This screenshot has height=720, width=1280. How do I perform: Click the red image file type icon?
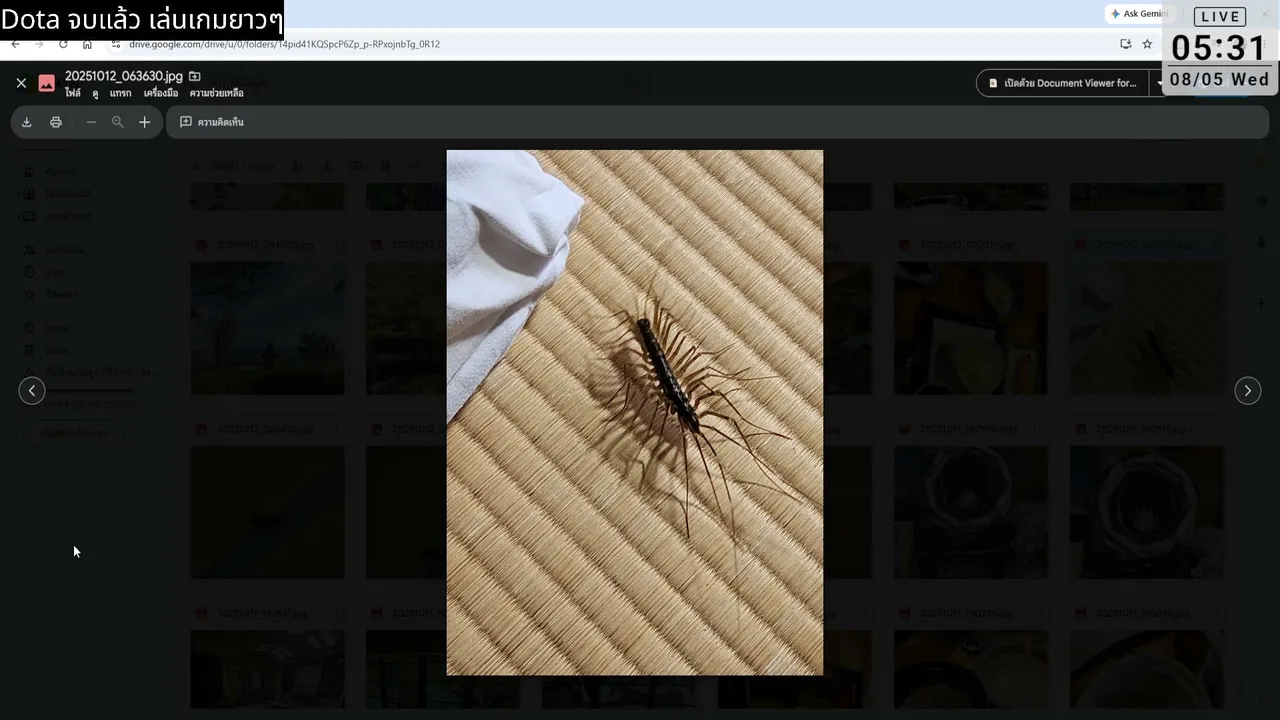tap(47, 83)
